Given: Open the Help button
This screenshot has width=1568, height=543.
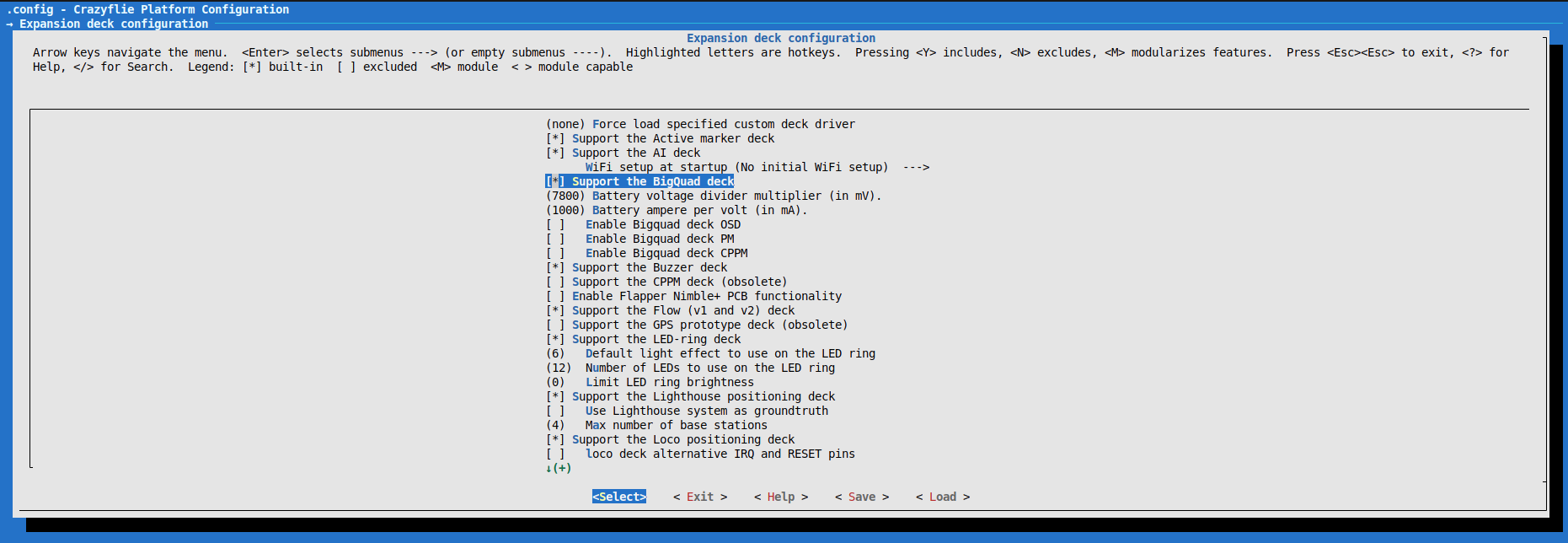Looking at the screenshot, I should [x=780, y=497].
